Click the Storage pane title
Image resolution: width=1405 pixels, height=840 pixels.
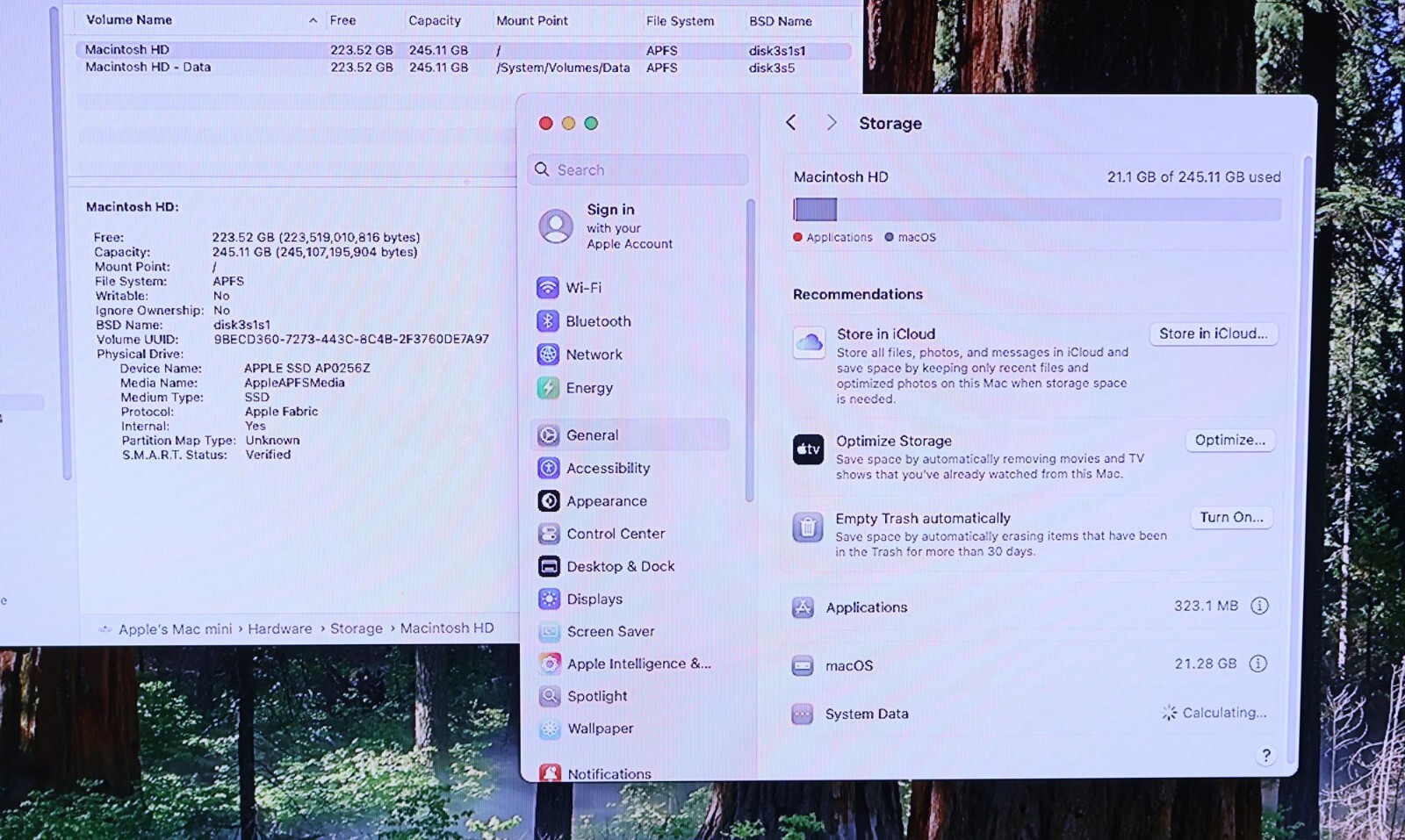(x=890, y=124)
